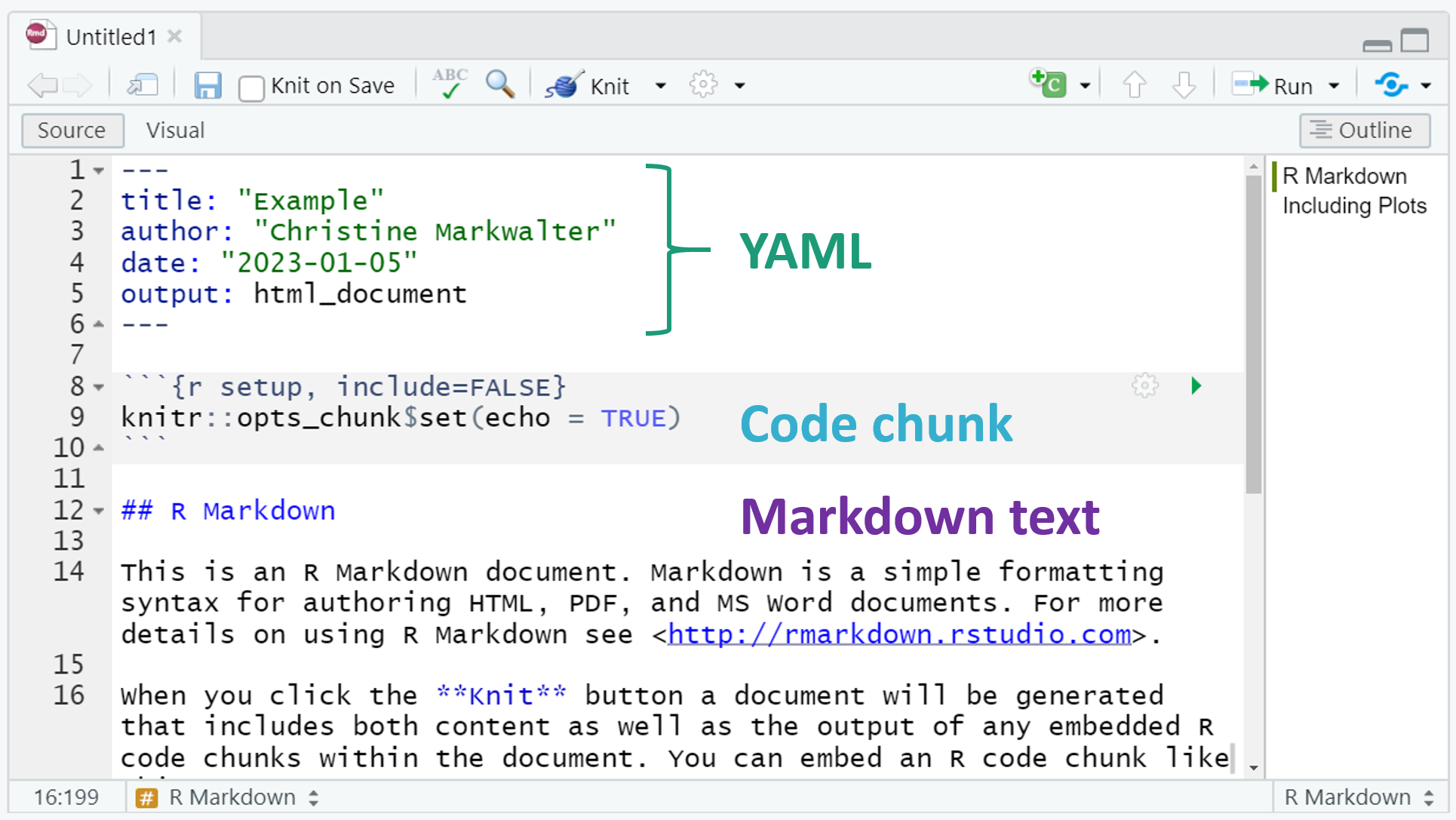This screenshot has height=820, width=1456.
Task: Go to next chunk with down arrow
Action: click(x=1184, y=84)
